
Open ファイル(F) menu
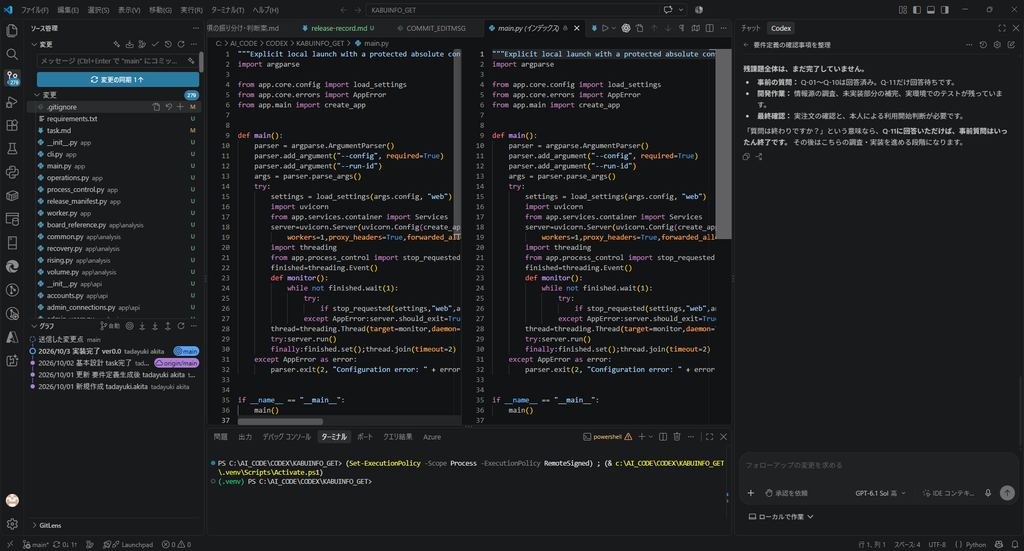tap(35, 10)
